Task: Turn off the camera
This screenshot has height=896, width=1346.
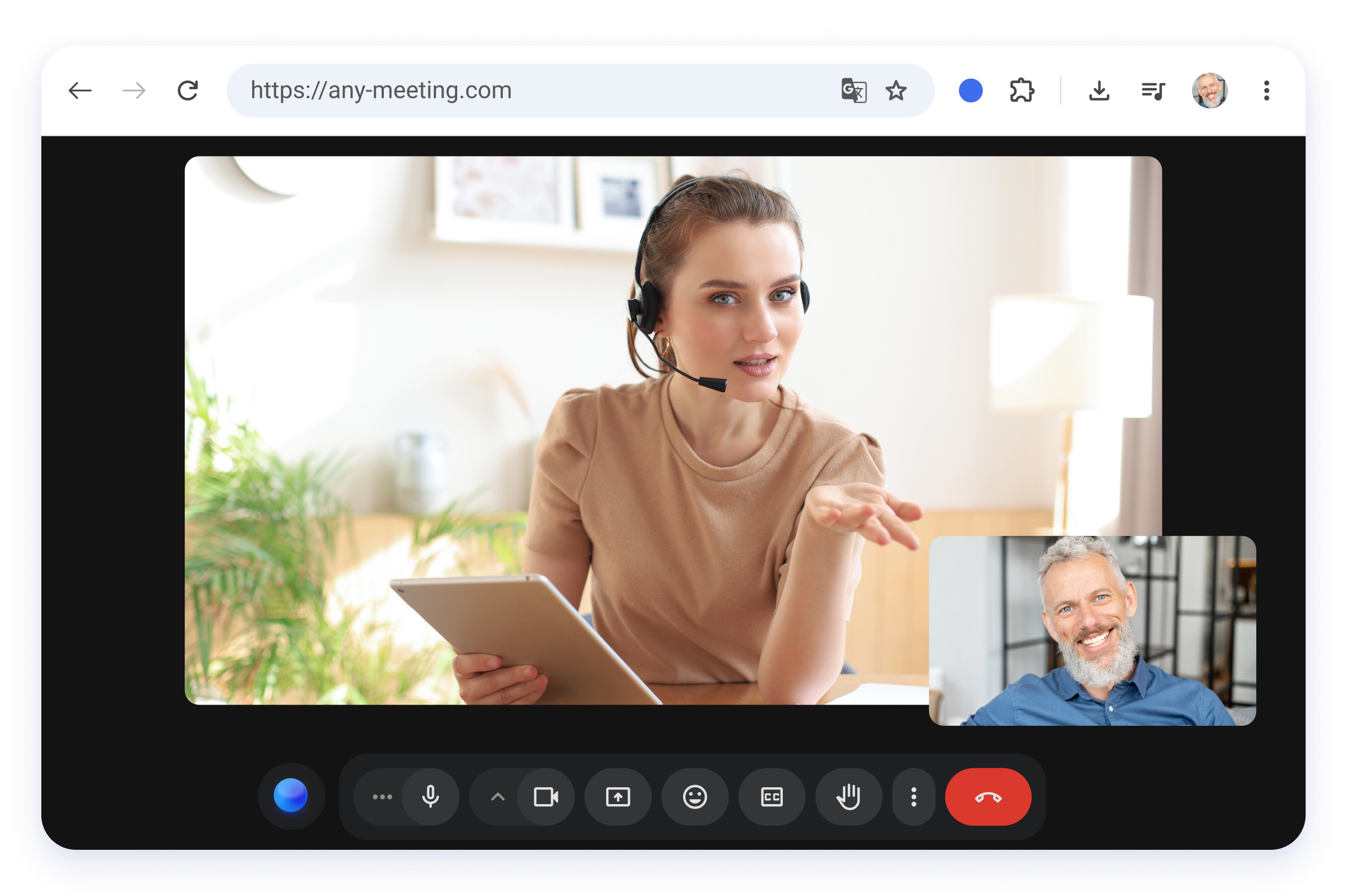Action: click(x=546, y=797)
